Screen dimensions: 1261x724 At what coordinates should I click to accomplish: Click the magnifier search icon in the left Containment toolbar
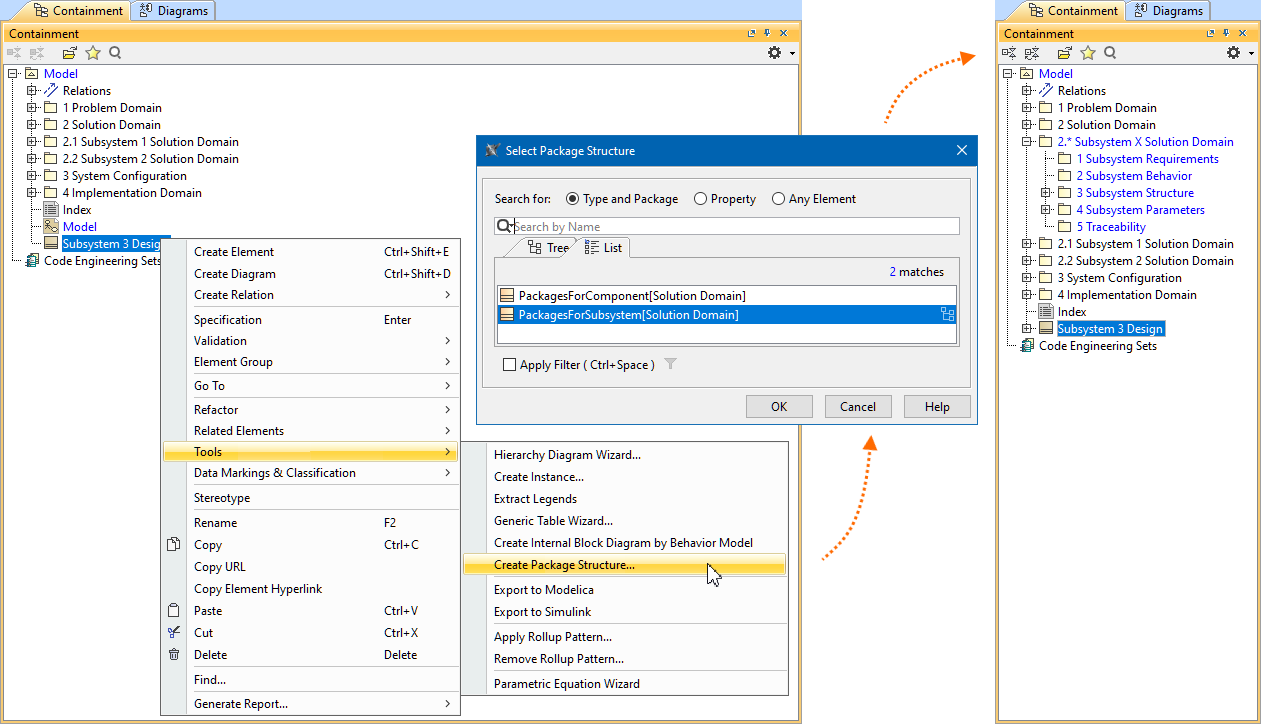tap(115, 53)
